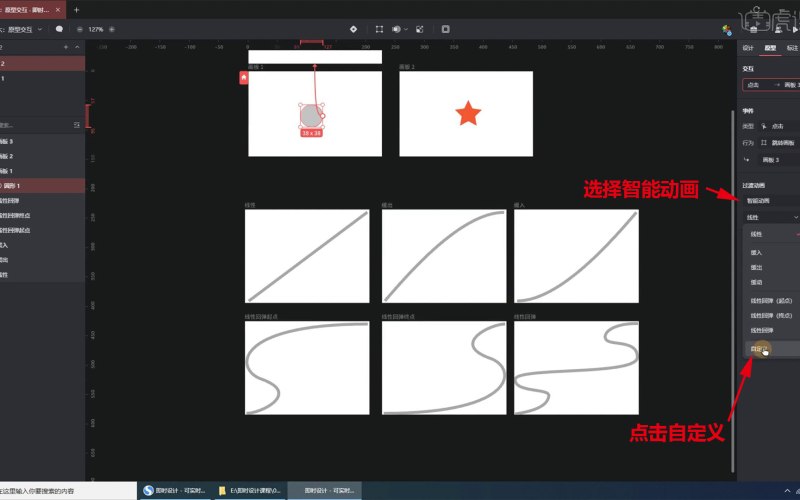Select the 线性 layer at list bottom
This screenshot has height=500, width=800.
tap(42, 274)
